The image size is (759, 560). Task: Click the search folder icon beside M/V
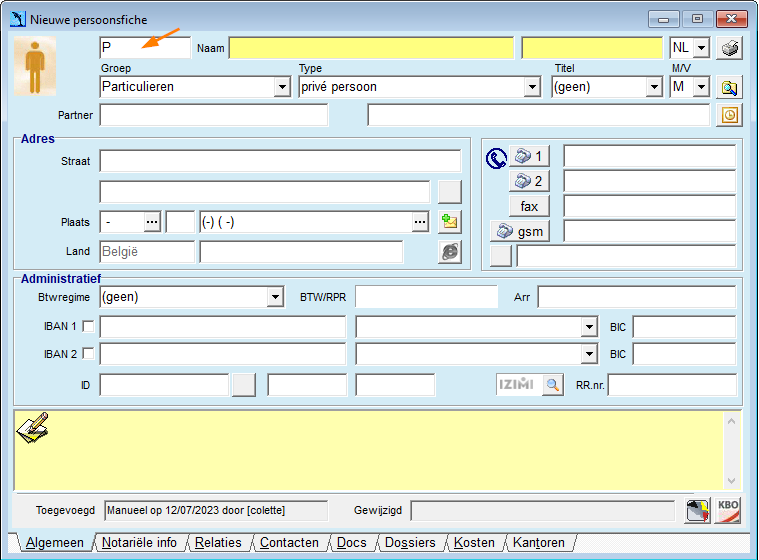click(x=729, y=87)
